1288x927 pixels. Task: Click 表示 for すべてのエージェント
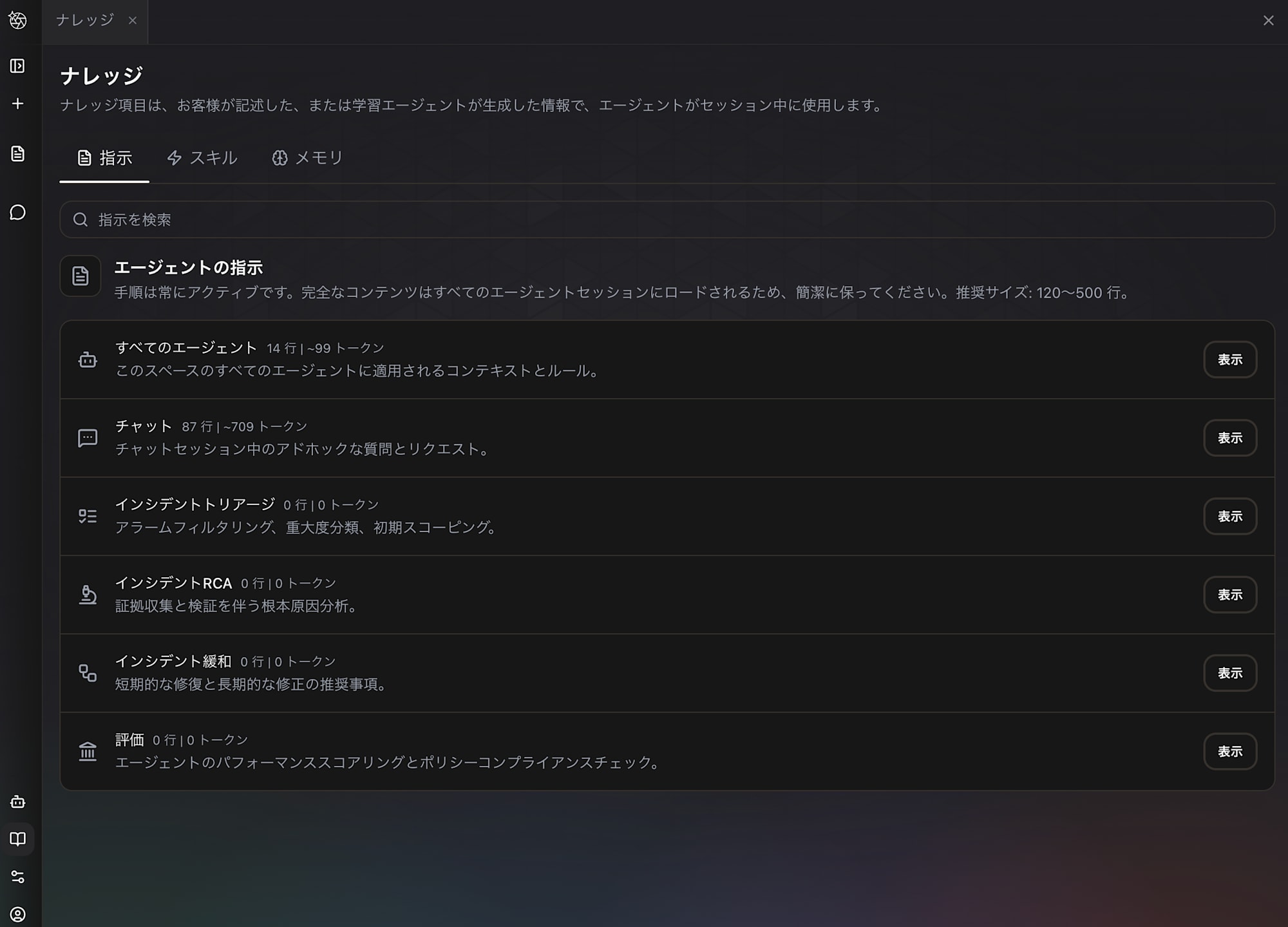point(1230,359)
